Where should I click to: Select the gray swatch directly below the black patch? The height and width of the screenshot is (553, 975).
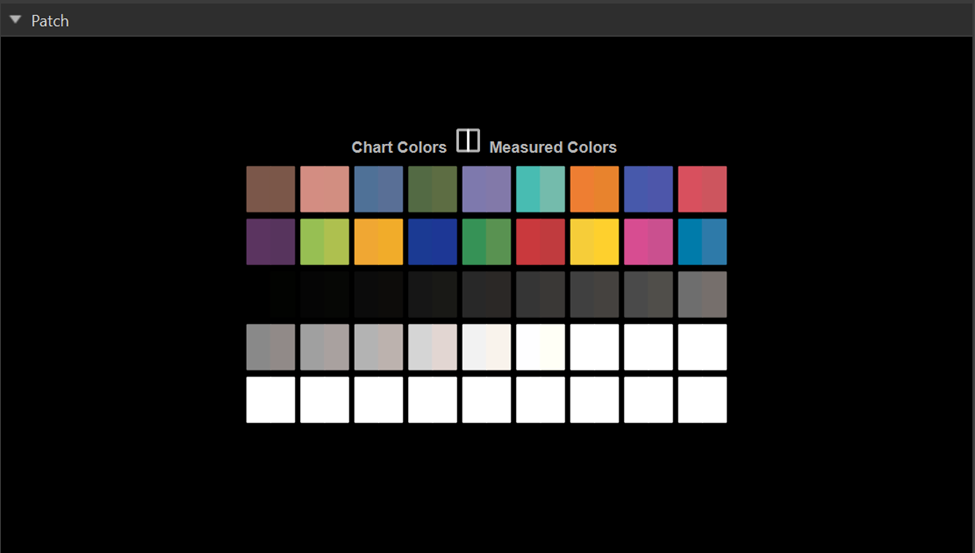tap(270, 347)
